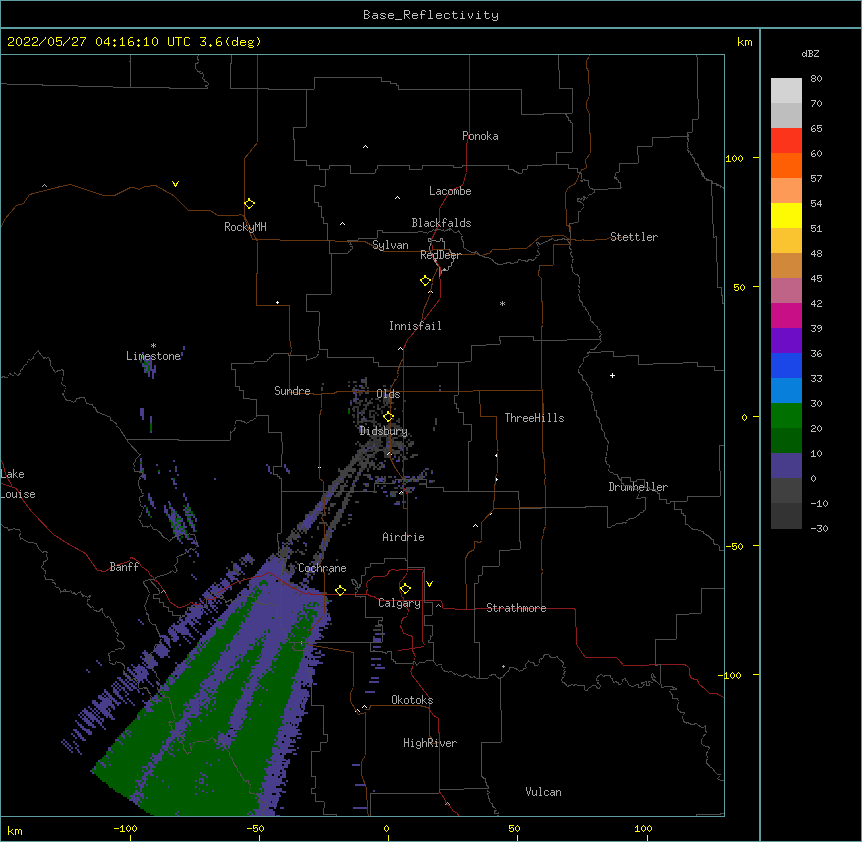Click the Calgary city label

point(399,603)
